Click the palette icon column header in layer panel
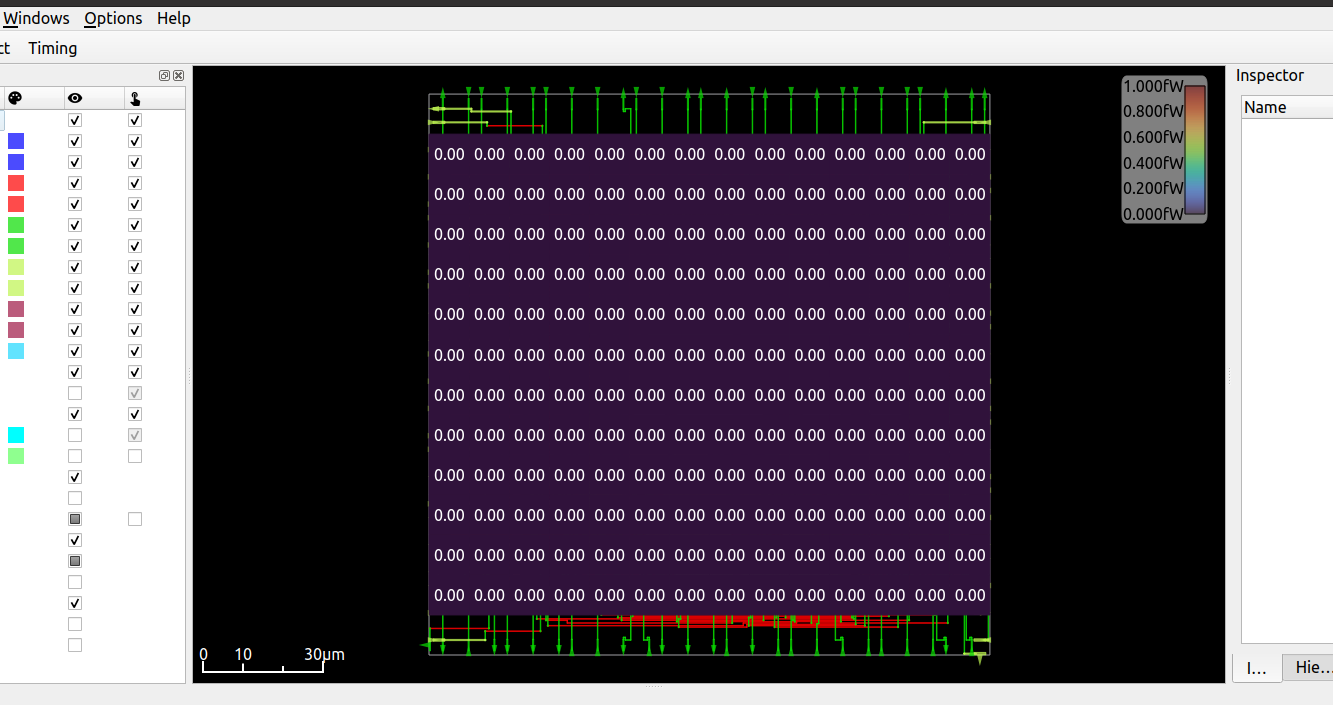Screen dimensions: 1333x705 pos(14,97)
